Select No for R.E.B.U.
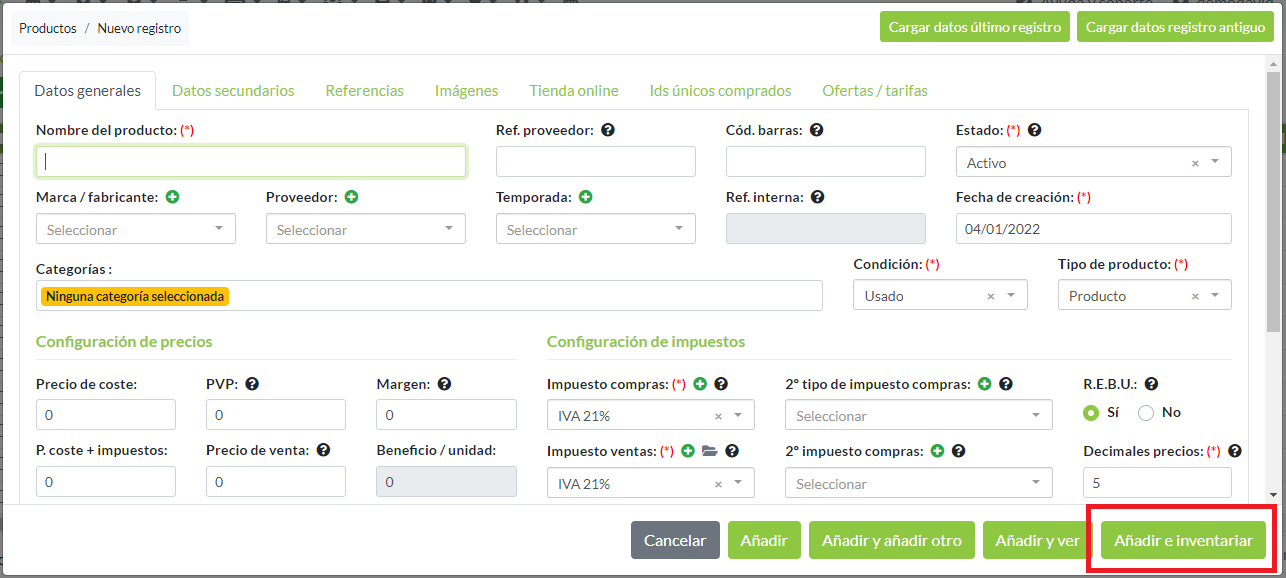Image resolution: width=1286 pixels, height=578 pixels. (1146, 412)
